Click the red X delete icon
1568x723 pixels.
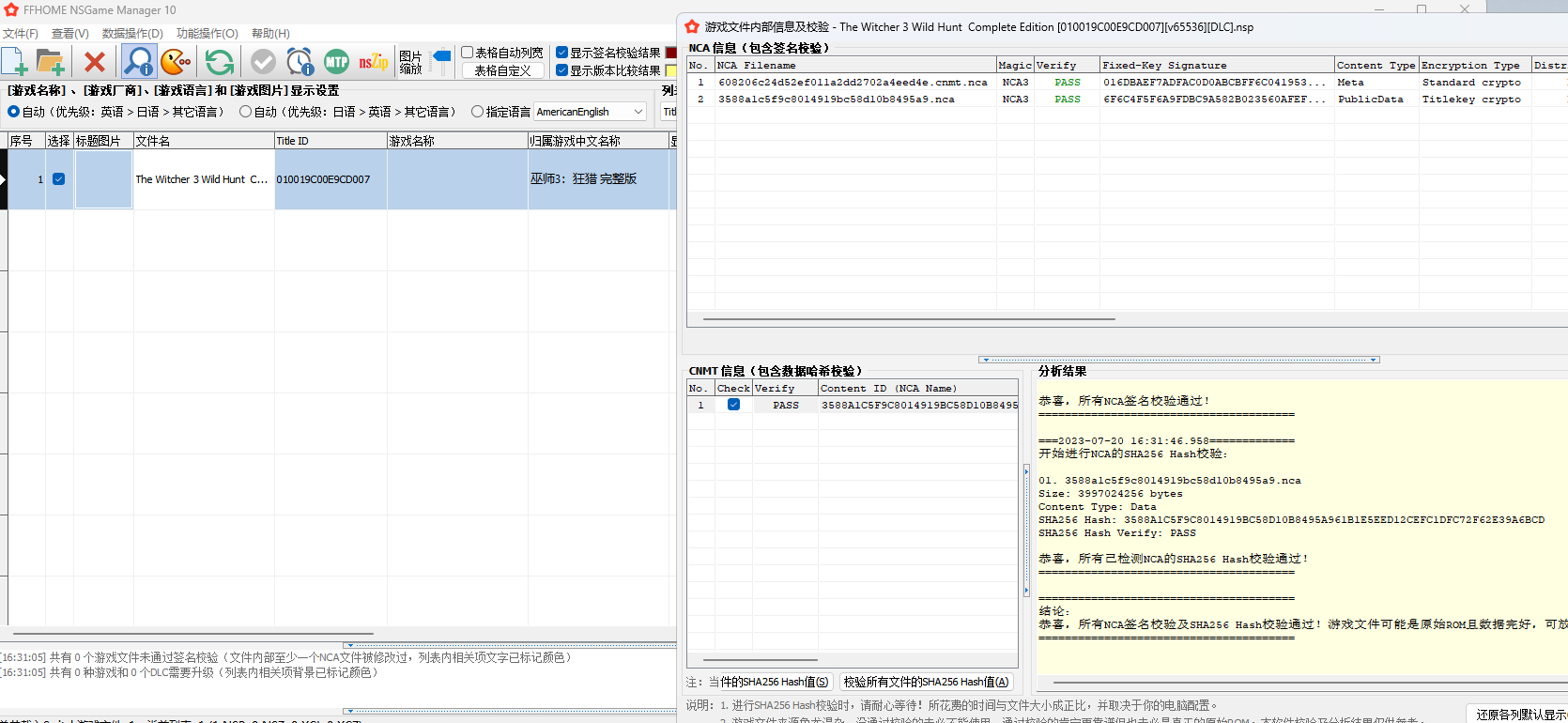(x=95, y=62)
